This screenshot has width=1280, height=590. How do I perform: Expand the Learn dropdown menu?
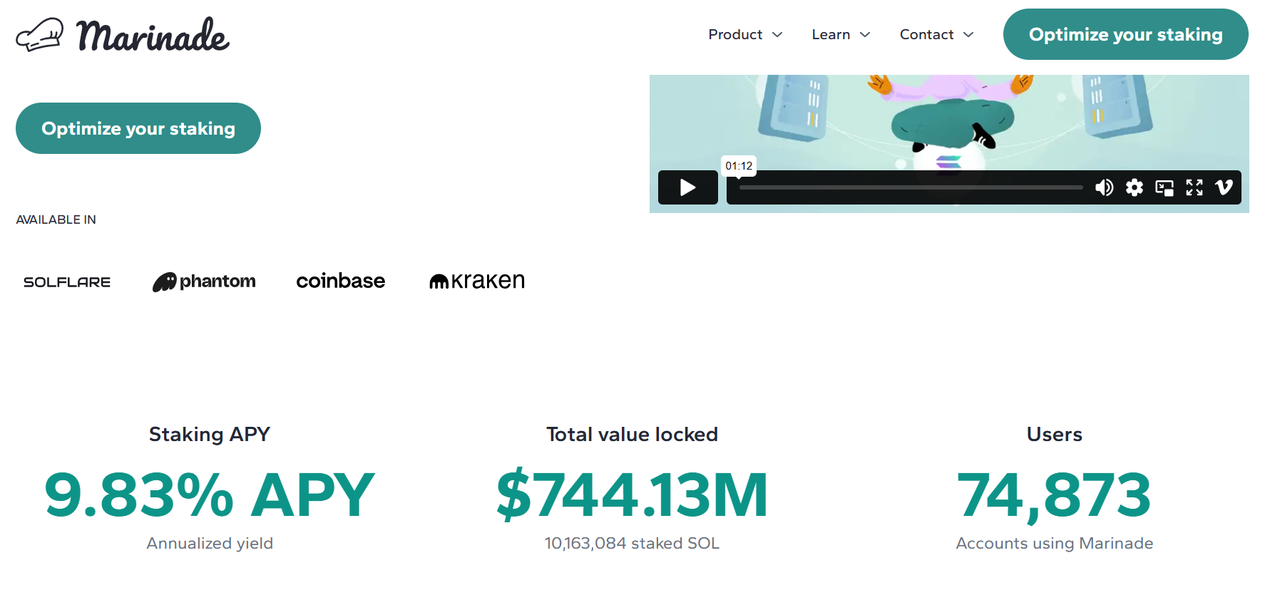tap(841, 35)
